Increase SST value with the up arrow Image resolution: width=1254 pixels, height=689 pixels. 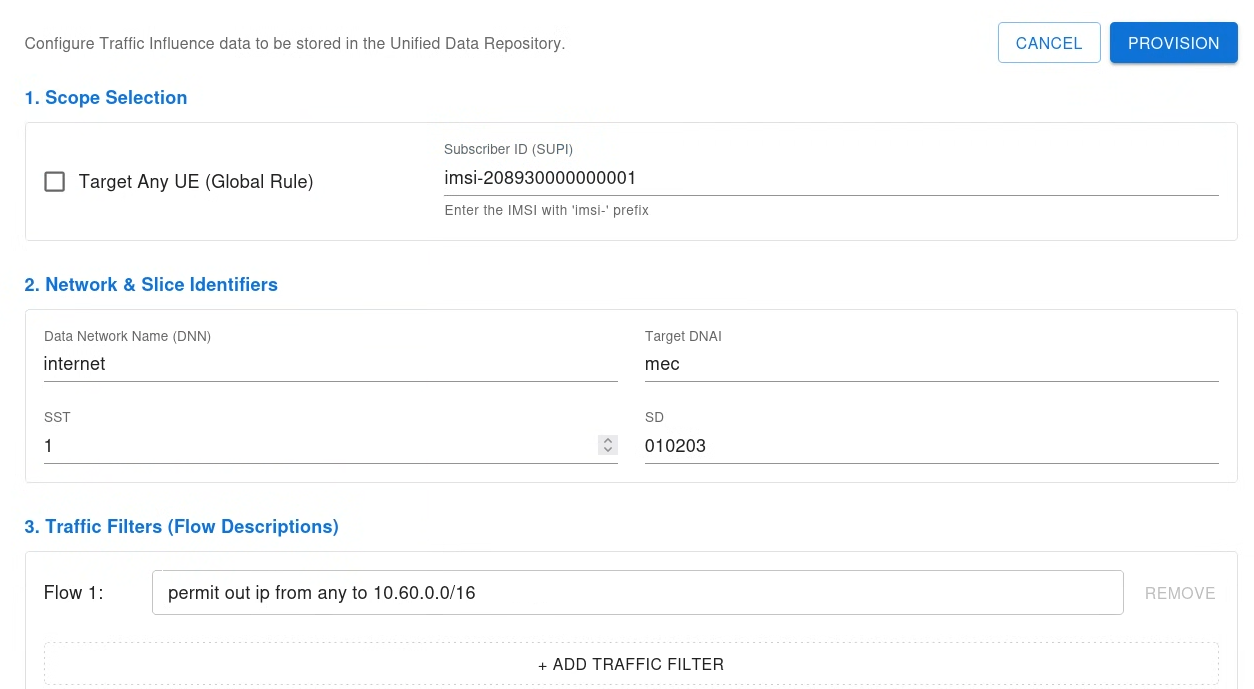[607, 441]
